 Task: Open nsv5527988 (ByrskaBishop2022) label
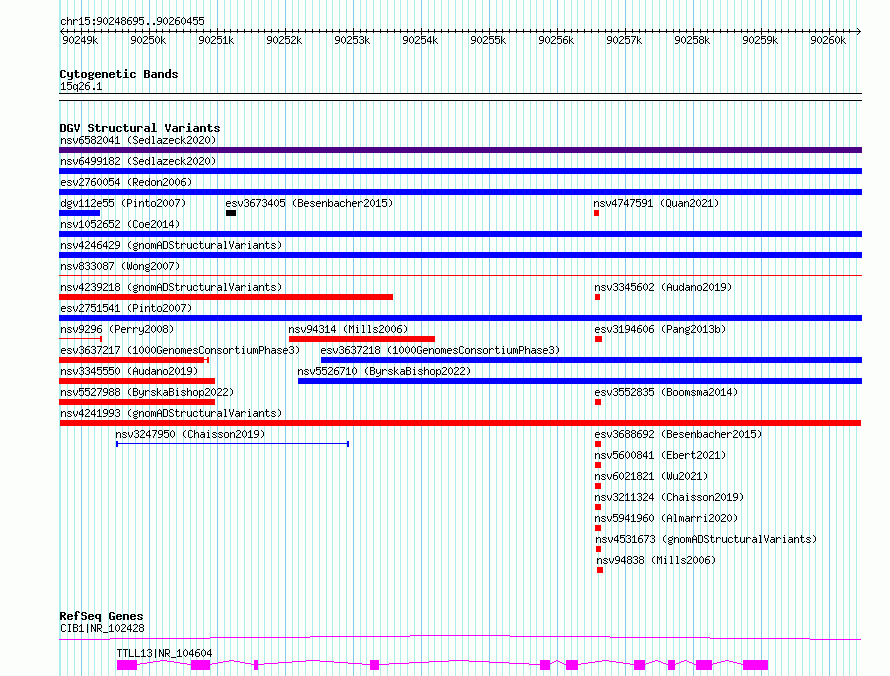(x=147, y=392)
